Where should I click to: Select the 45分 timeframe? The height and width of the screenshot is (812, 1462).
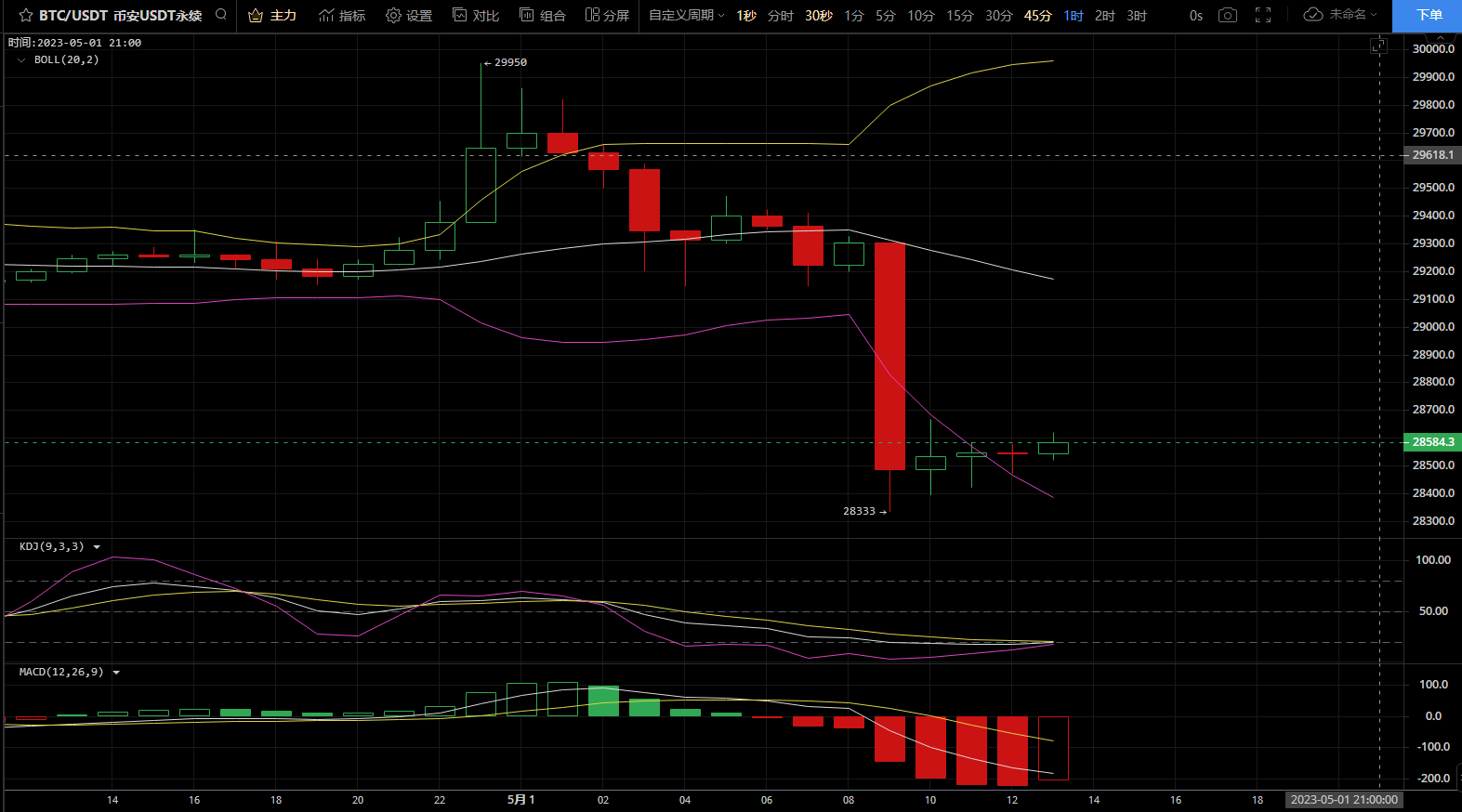[x=1038, y=16]
